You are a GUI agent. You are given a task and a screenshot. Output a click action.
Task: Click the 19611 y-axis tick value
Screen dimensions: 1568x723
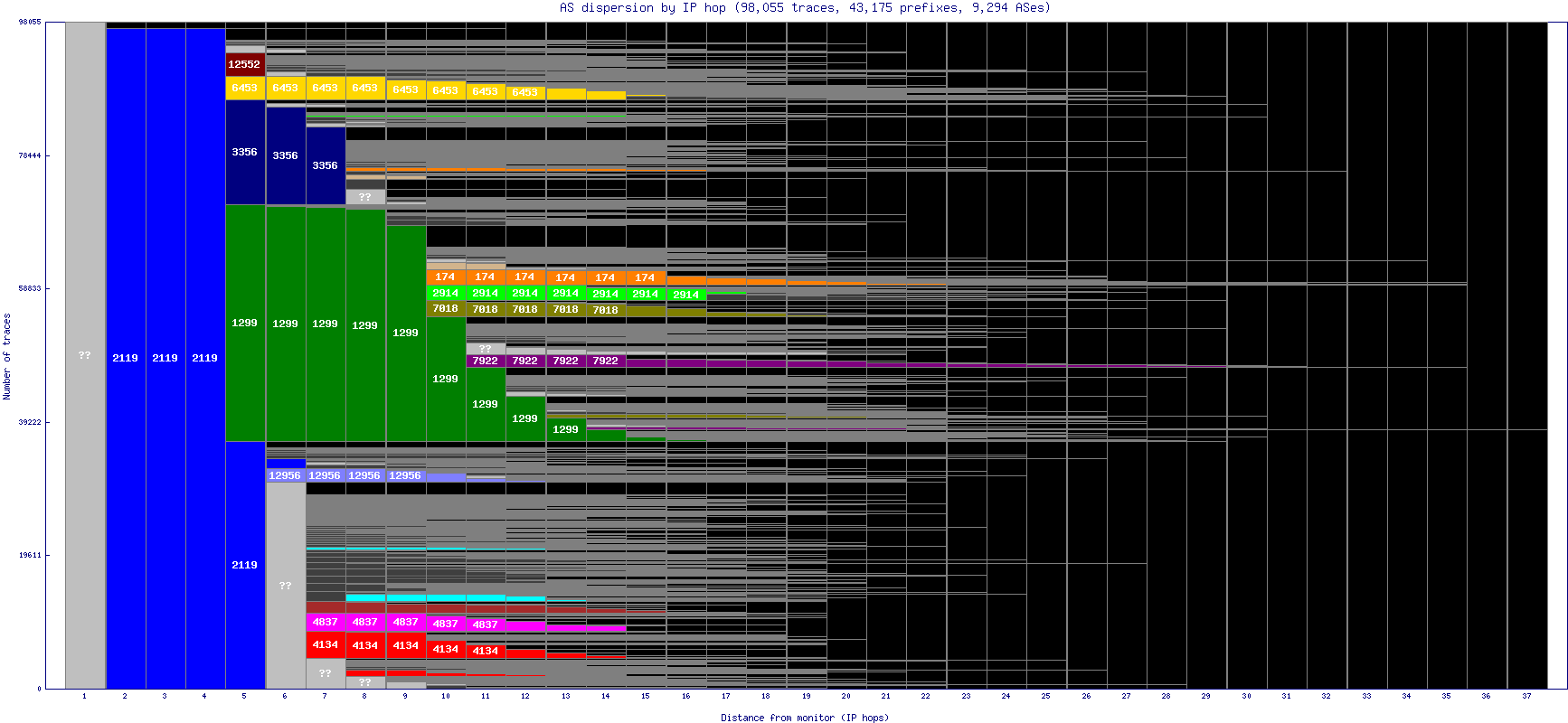pyautogui.click(x=30, y=555)
